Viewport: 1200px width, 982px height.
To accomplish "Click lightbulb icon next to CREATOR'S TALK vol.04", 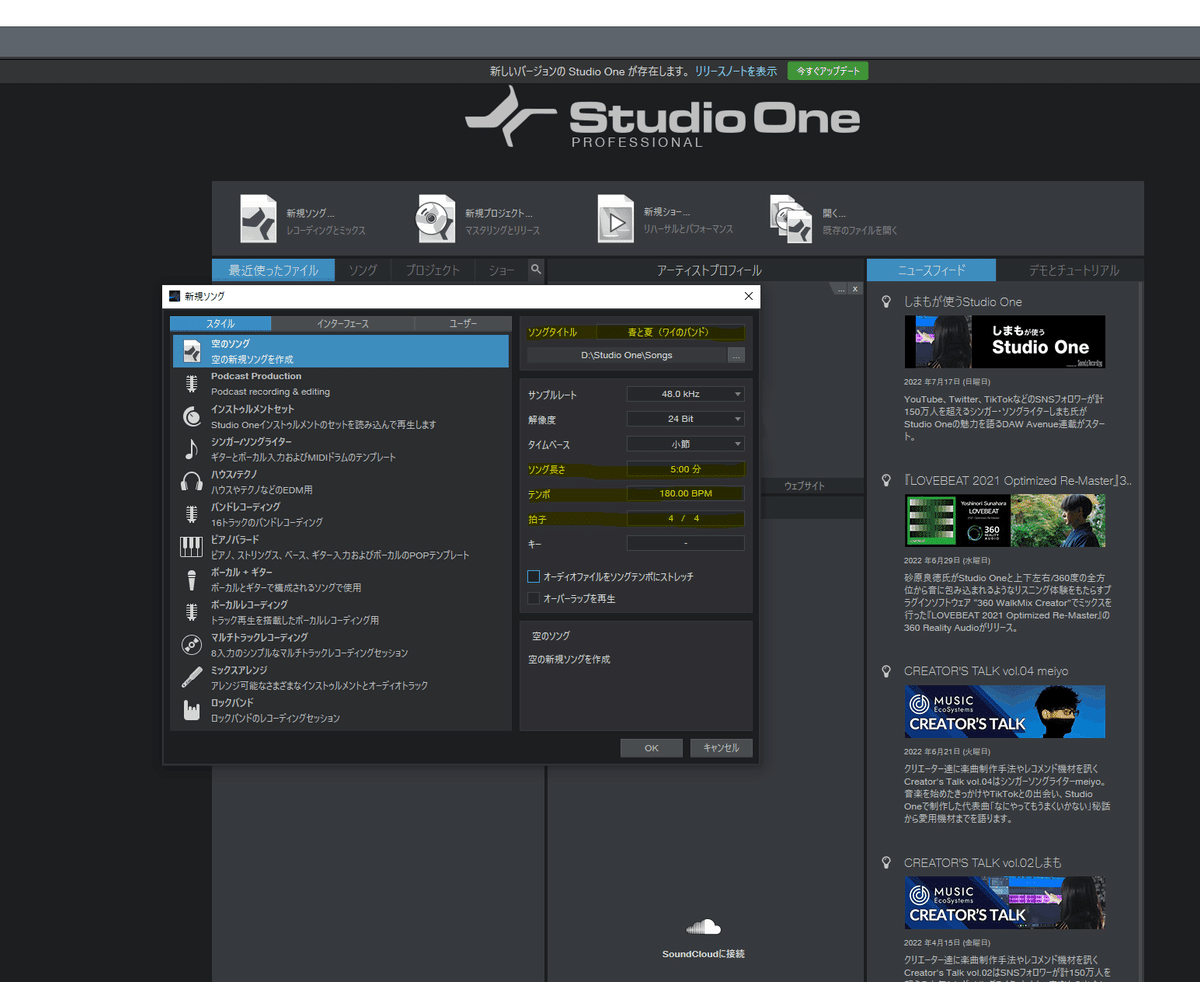I will point(885,670).
